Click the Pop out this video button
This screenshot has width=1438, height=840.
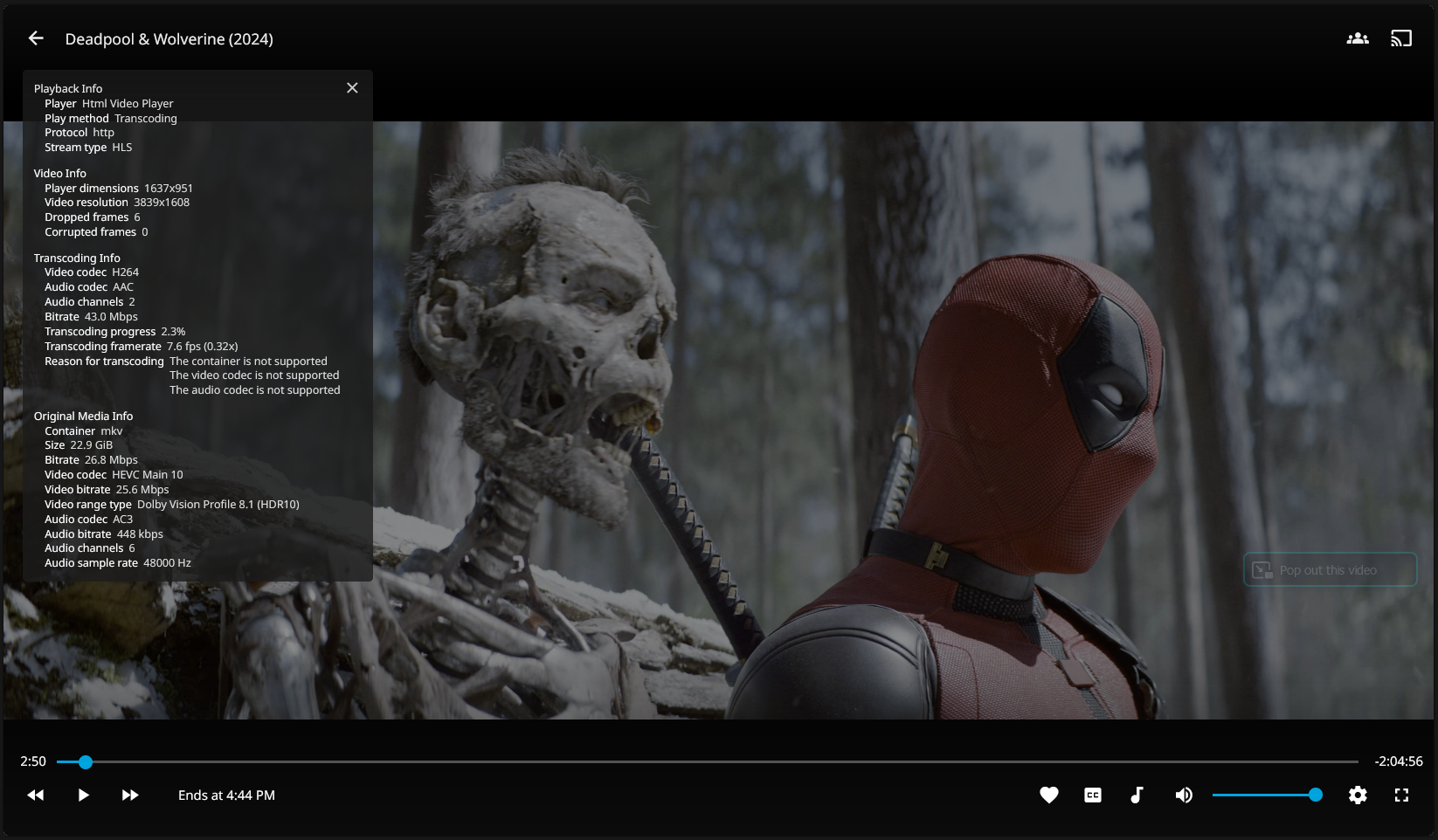click(1329, 570)
